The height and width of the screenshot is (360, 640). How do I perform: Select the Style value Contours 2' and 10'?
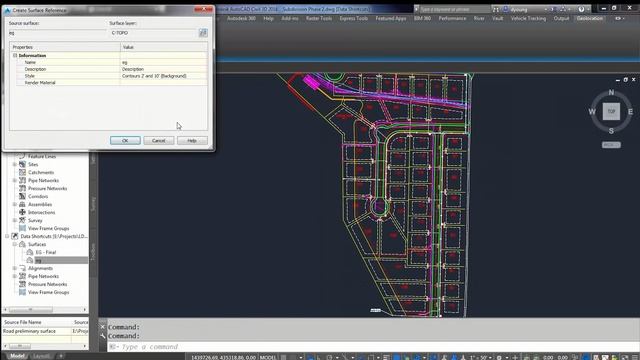pos(163,76)
